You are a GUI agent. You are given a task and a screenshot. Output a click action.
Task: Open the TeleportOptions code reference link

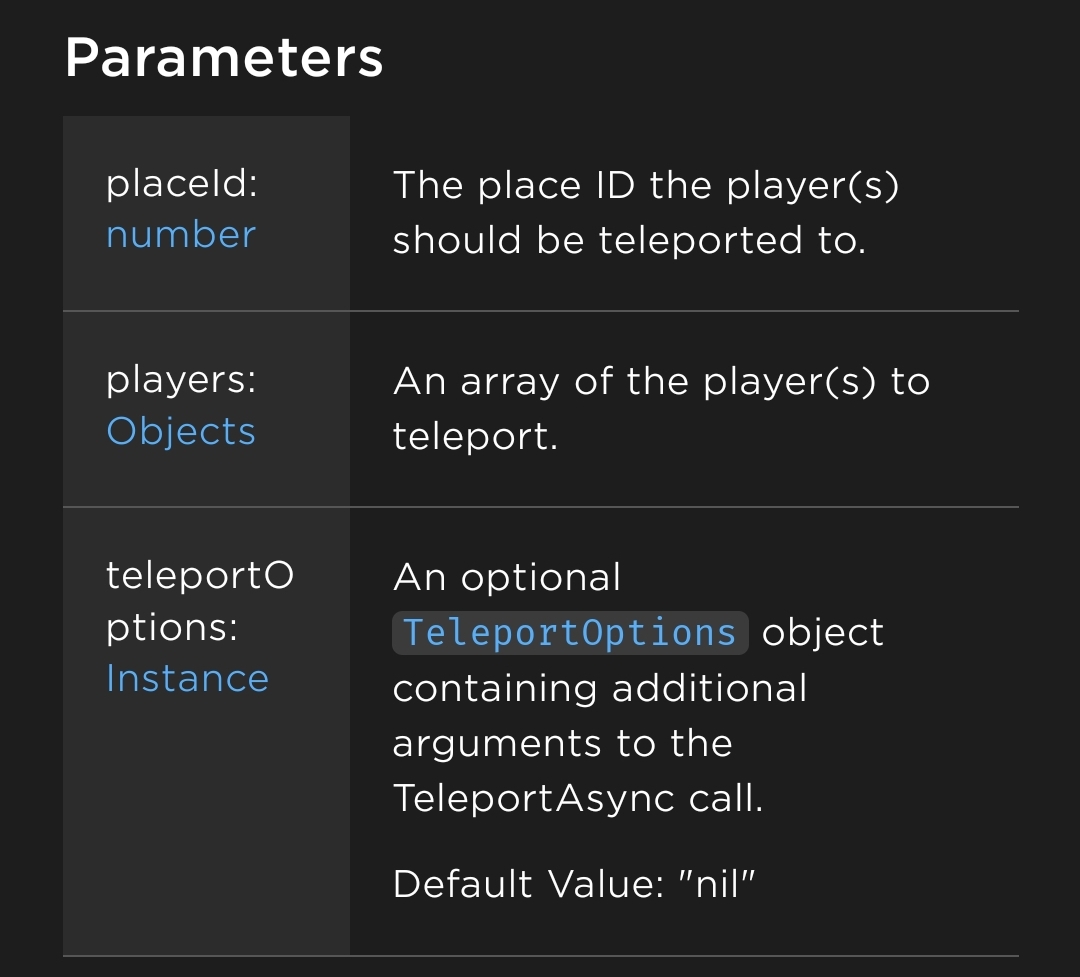point(569,633)
